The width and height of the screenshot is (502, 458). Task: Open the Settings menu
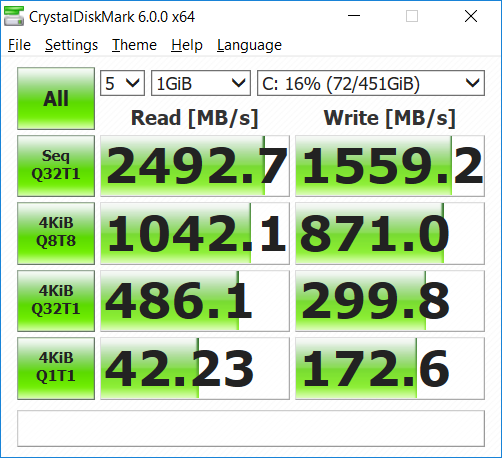(71, 45)
